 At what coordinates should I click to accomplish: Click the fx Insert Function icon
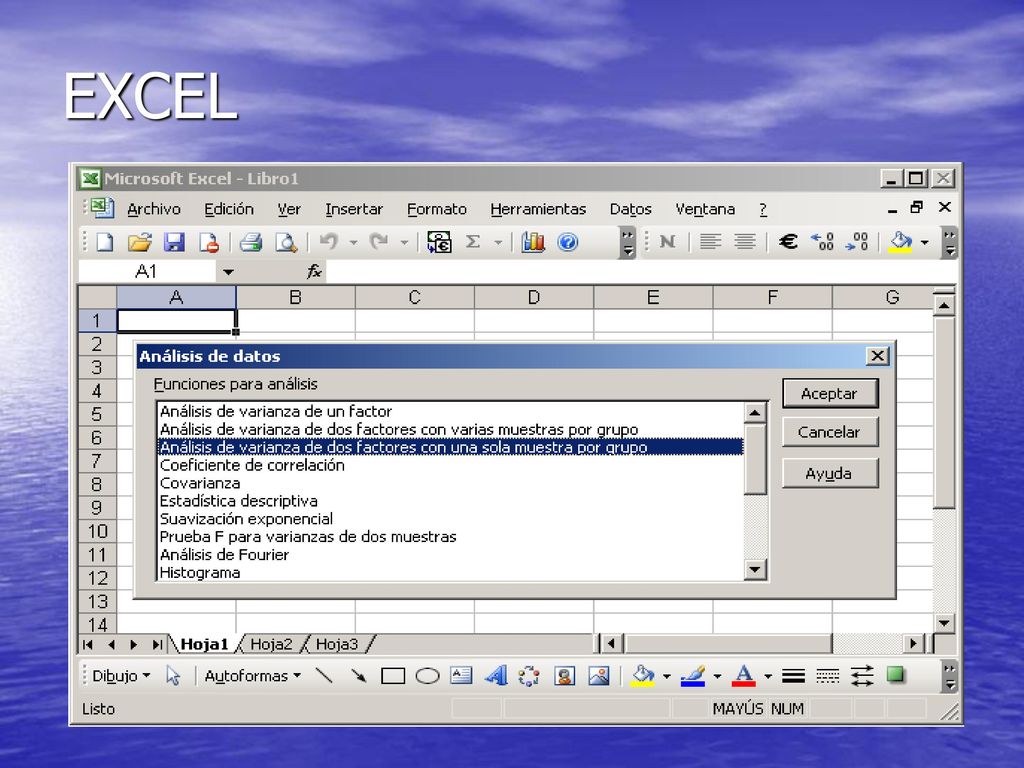pyautogui.click(x=314, y=271)
